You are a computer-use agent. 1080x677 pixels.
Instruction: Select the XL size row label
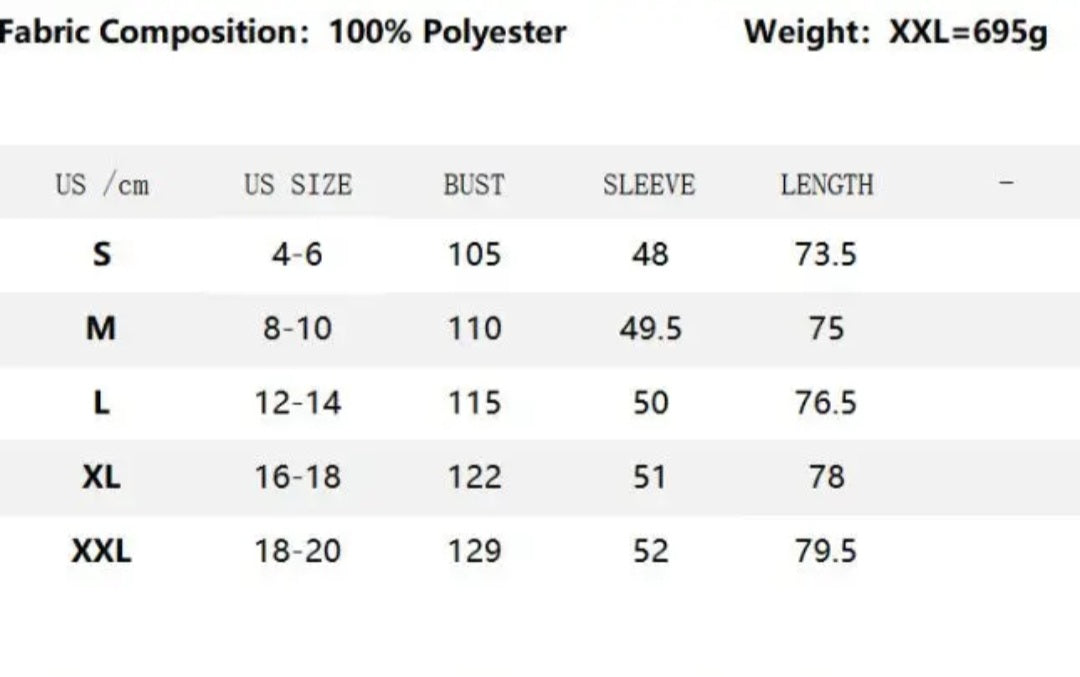tap(101, 477)
